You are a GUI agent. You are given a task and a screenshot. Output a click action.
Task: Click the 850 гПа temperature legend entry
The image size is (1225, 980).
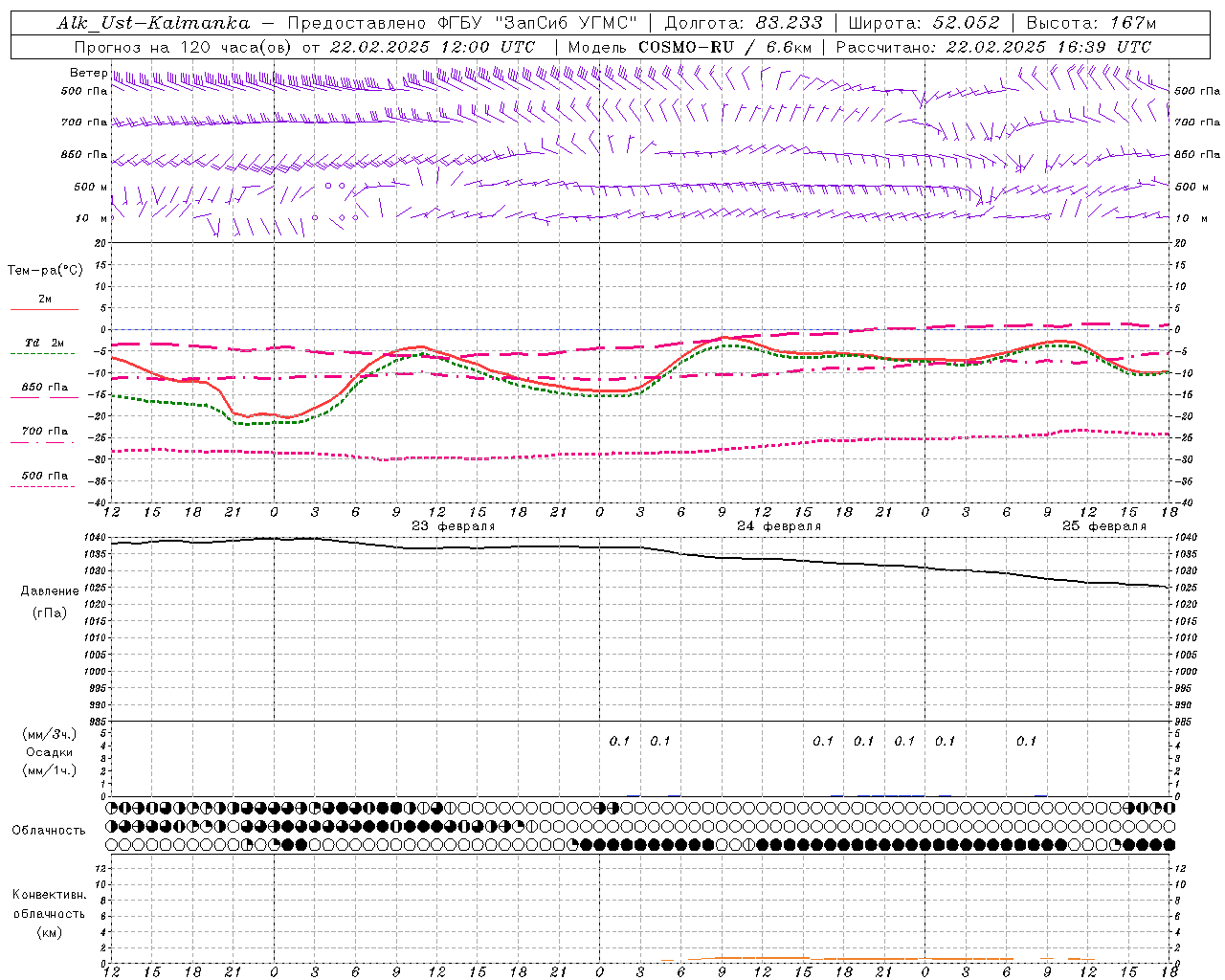pyautogui.click(x=45, y=388)
